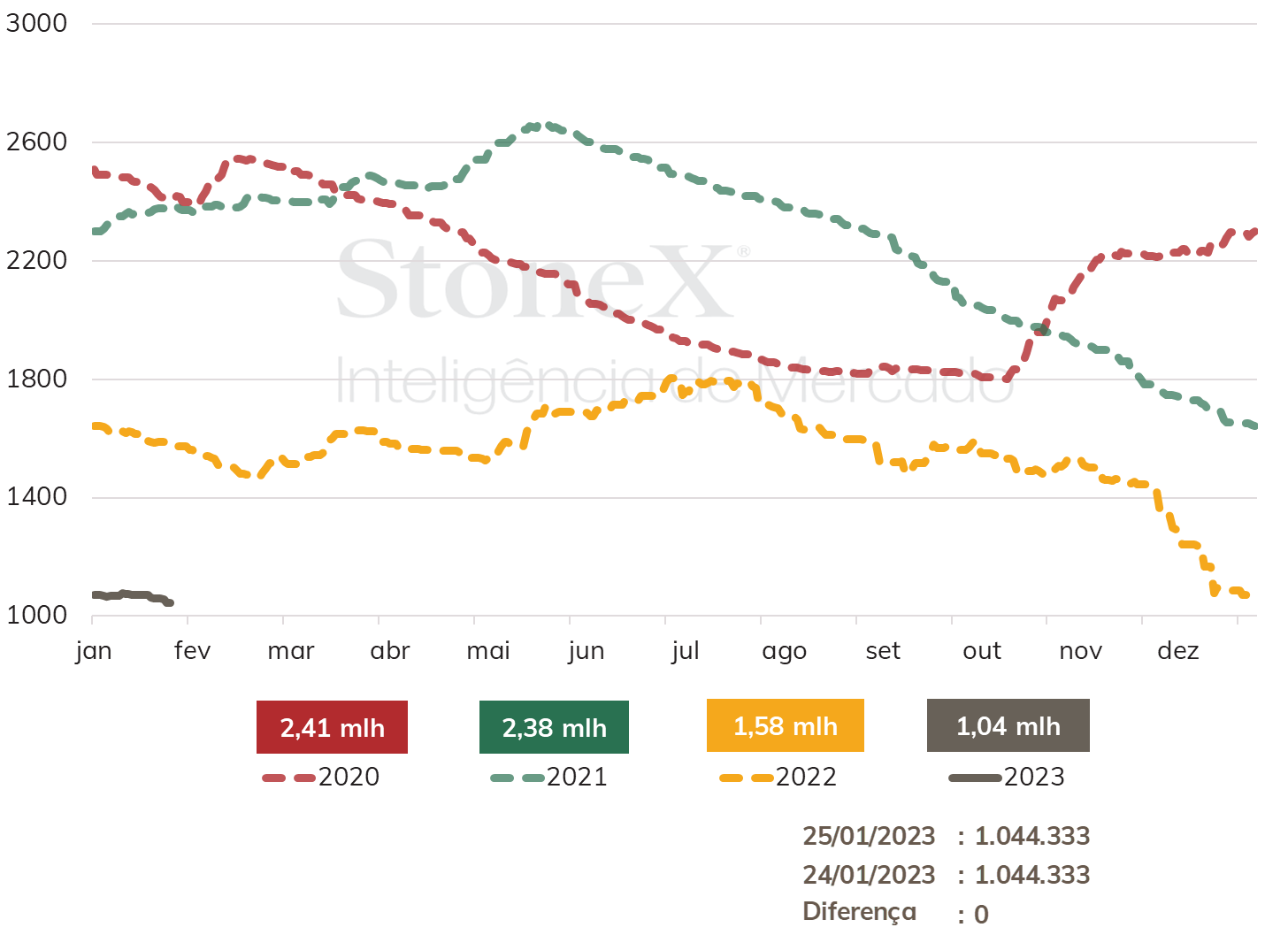The height and width of the screenshot is (935, 1288).
Task: Click the set month label
Action: point(883,652)
